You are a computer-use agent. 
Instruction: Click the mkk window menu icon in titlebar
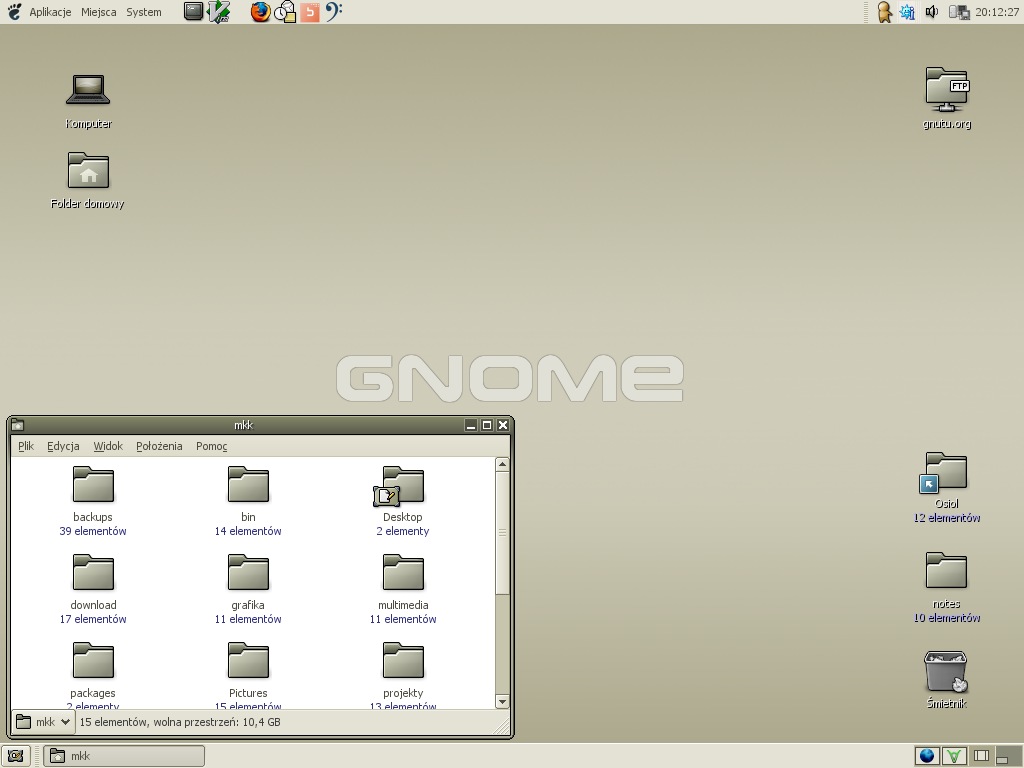tap(18, 425)
